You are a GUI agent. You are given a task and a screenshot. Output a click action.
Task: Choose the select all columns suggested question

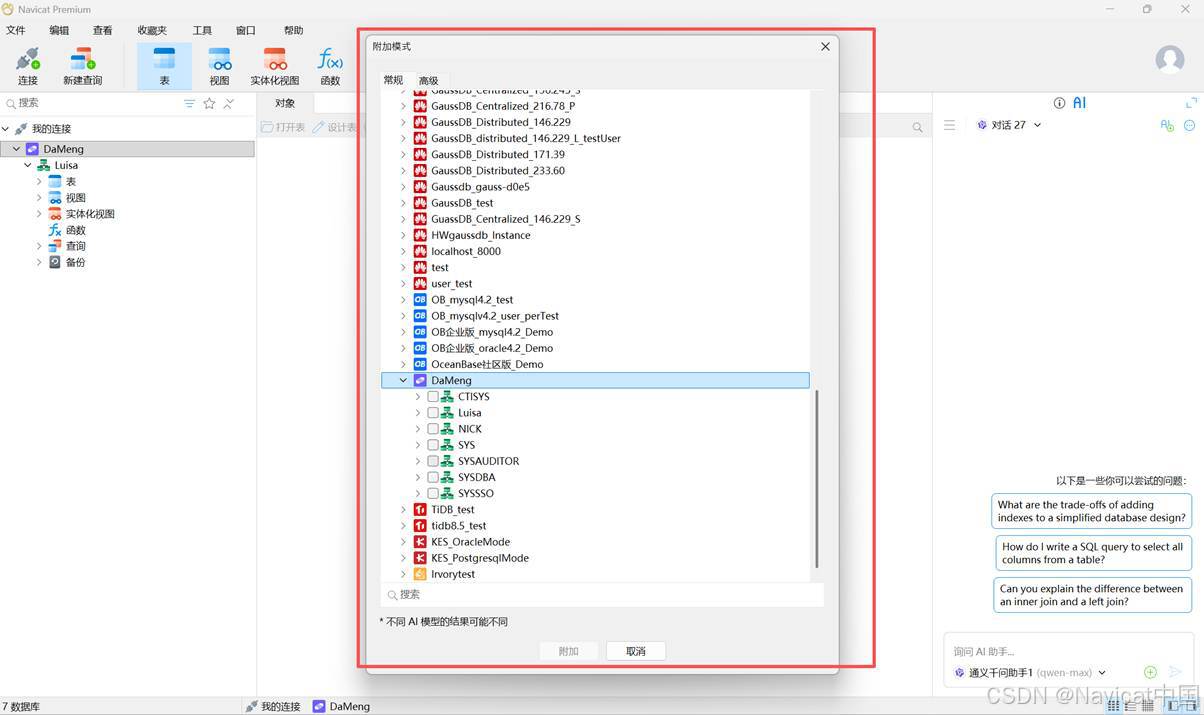pyautogui.click(x=1092, y=553)
